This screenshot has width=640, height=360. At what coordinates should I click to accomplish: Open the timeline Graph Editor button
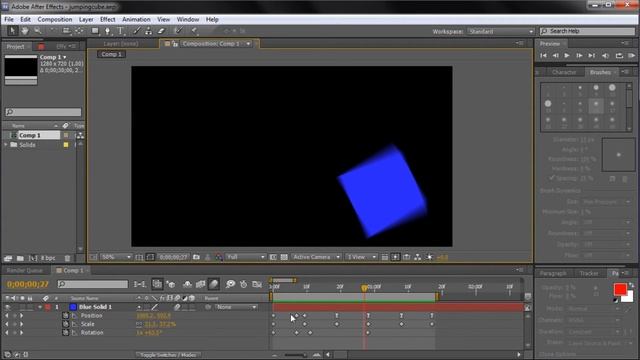point(257,284)
